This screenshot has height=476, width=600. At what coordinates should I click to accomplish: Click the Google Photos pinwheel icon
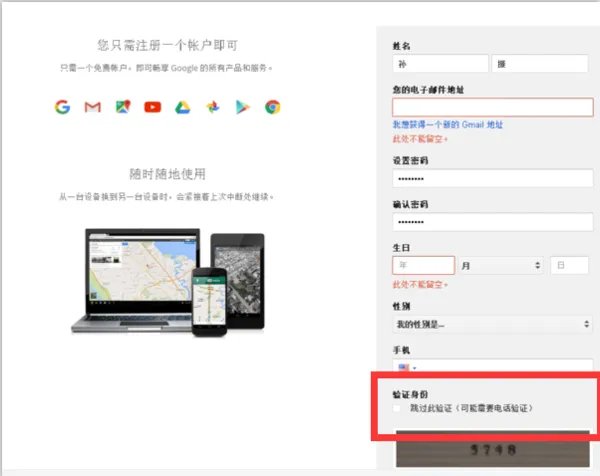point(213,107)
